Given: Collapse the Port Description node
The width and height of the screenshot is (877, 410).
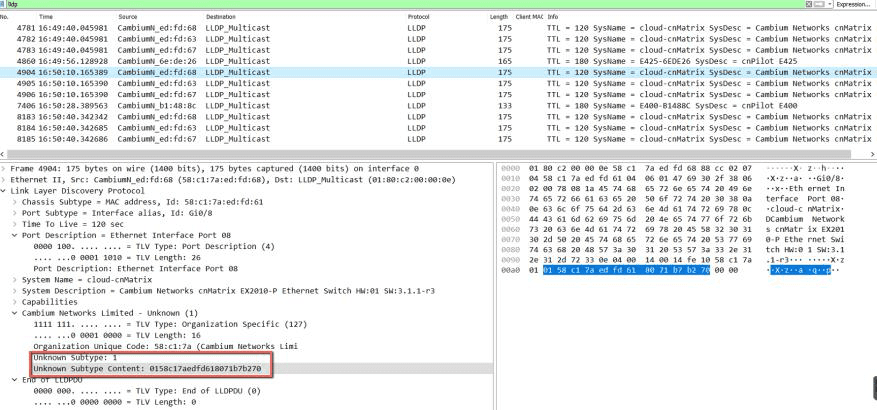Looking at the screenshot, I should [x=15, y=235].
